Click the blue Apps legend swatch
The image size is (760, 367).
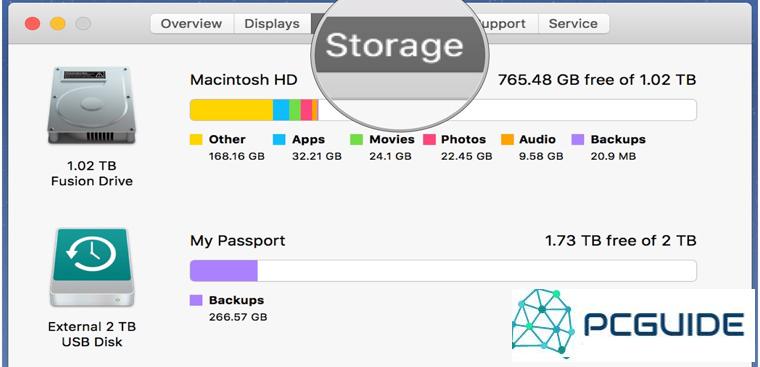click(279, 140)
